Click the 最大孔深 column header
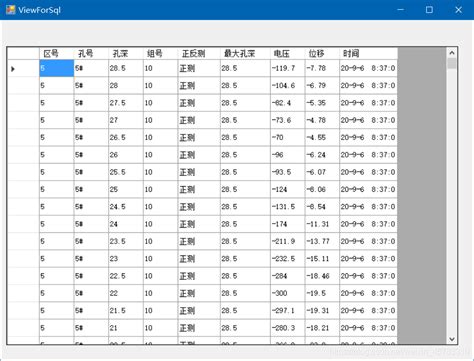The width and height of the screenshot is (474, 361). pyautogui.click(x=245, y=53)
